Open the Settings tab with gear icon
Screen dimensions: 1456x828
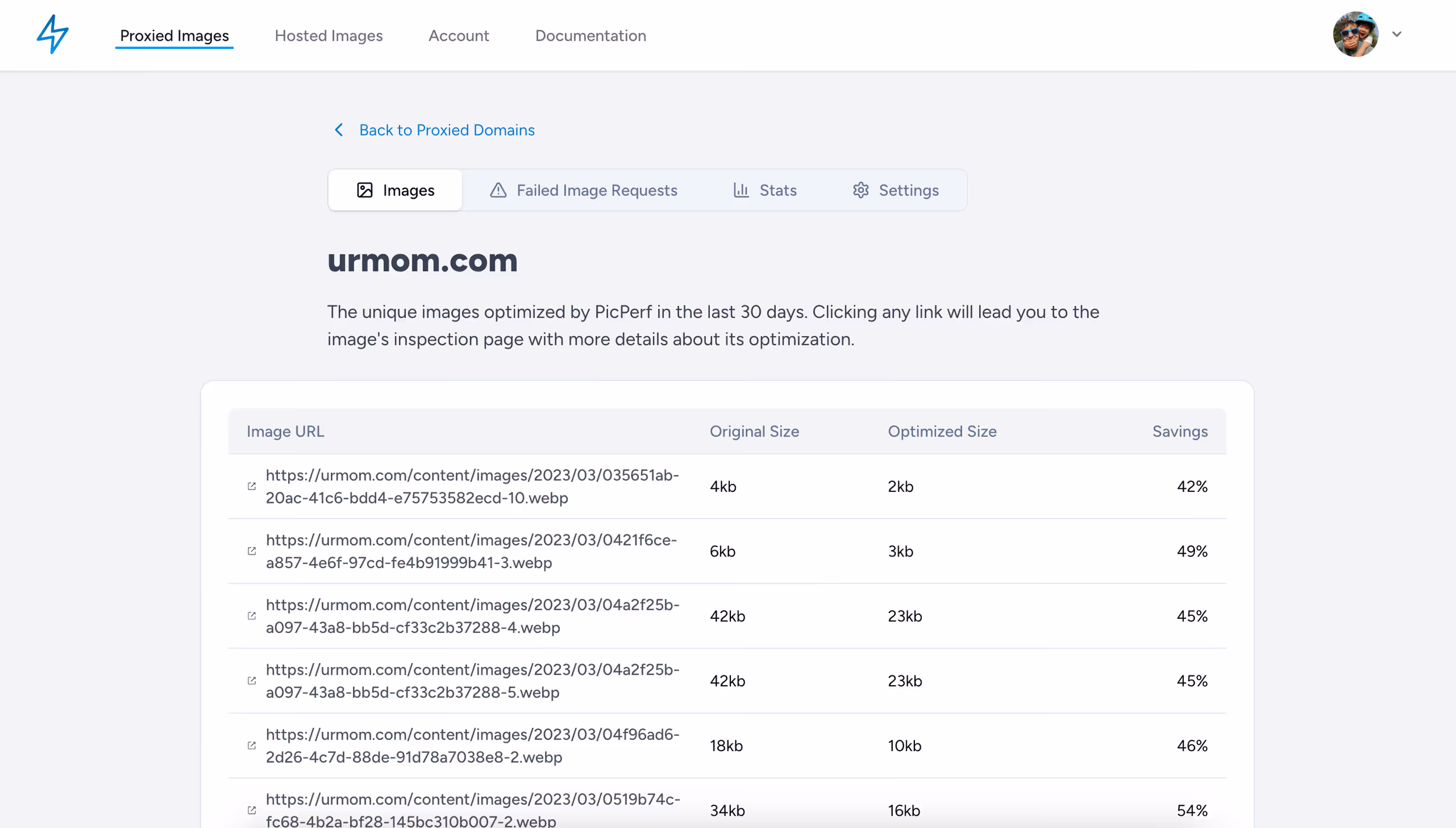(895, 191)
